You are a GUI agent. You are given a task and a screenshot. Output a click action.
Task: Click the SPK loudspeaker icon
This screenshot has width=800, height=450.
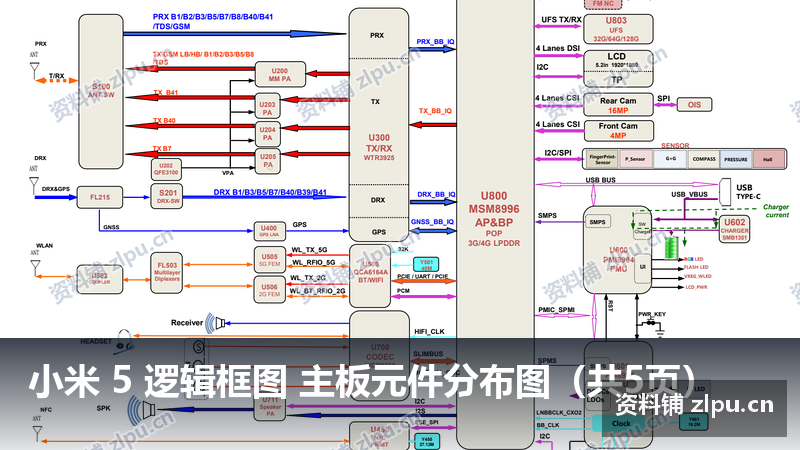pos(141,410)
